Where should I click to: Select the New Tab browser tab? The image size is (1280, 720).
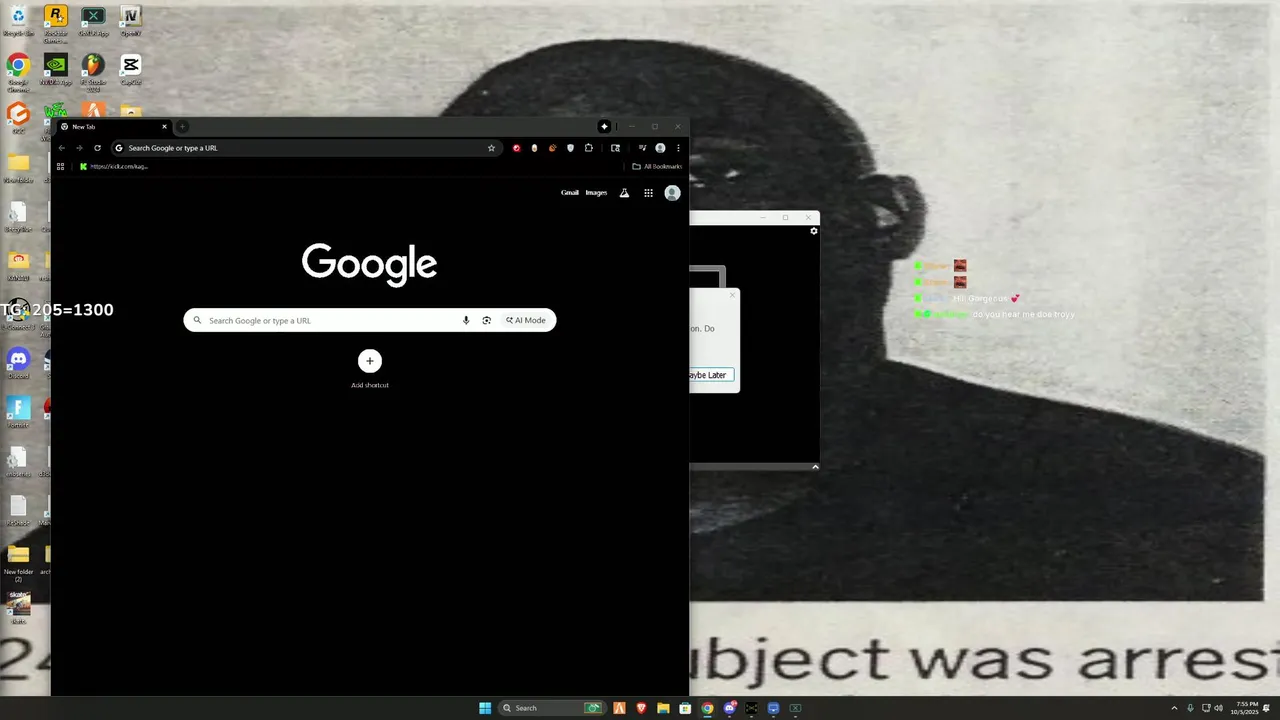[x=113, y=127]
